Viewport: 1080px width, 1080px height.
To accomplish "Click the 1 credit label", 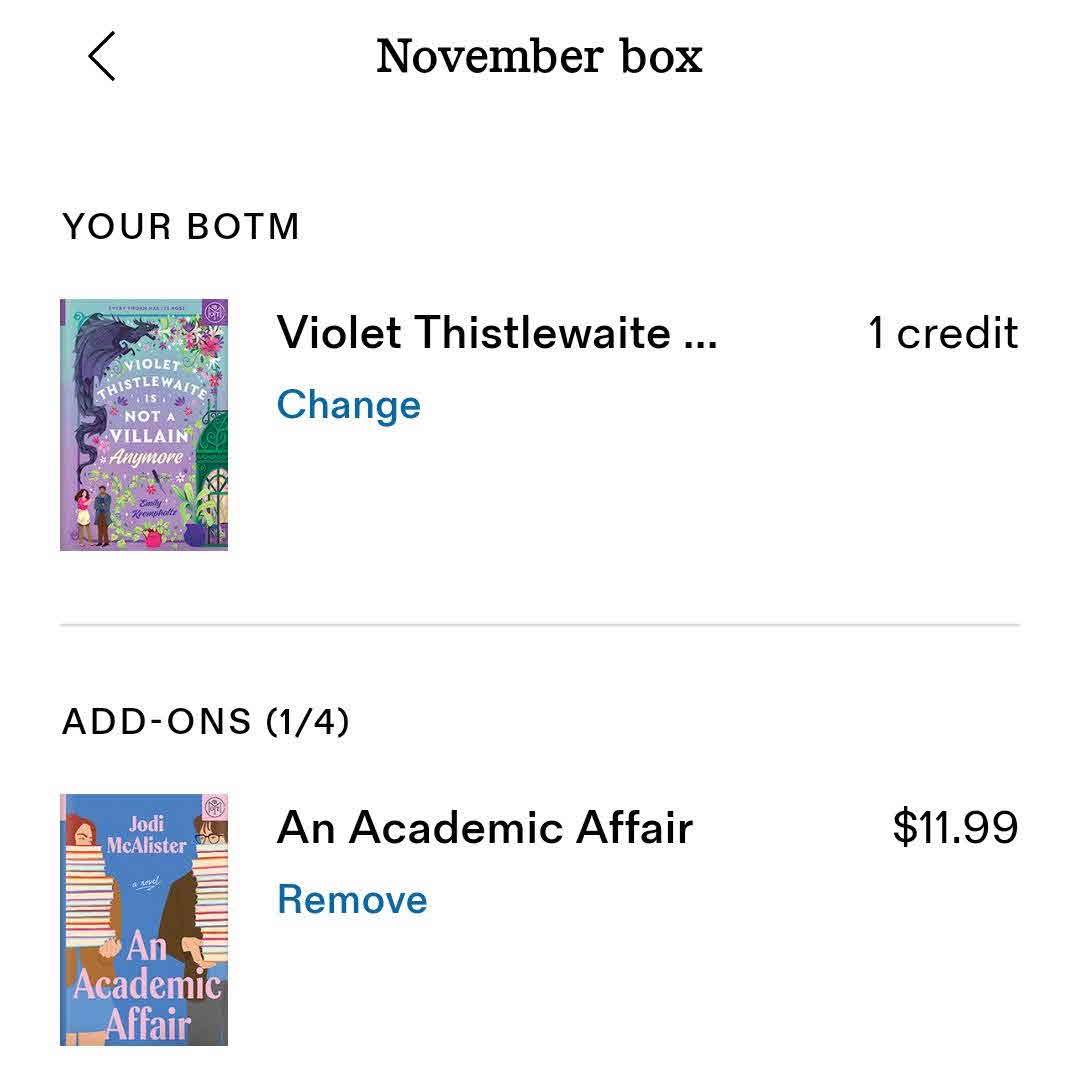I will click(942, 333).
